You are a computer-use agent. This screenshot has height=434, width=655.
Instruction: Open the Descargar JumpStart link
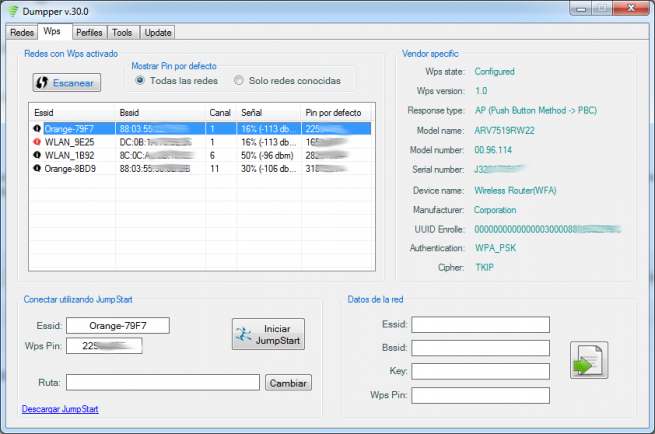(60, 409)
